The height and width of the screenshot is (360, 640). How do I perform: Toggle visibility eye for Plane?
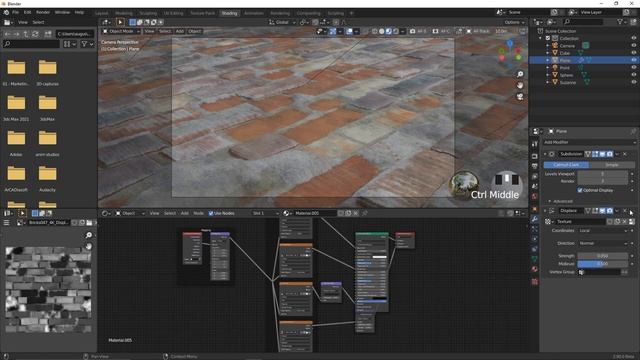coord(633,60)
